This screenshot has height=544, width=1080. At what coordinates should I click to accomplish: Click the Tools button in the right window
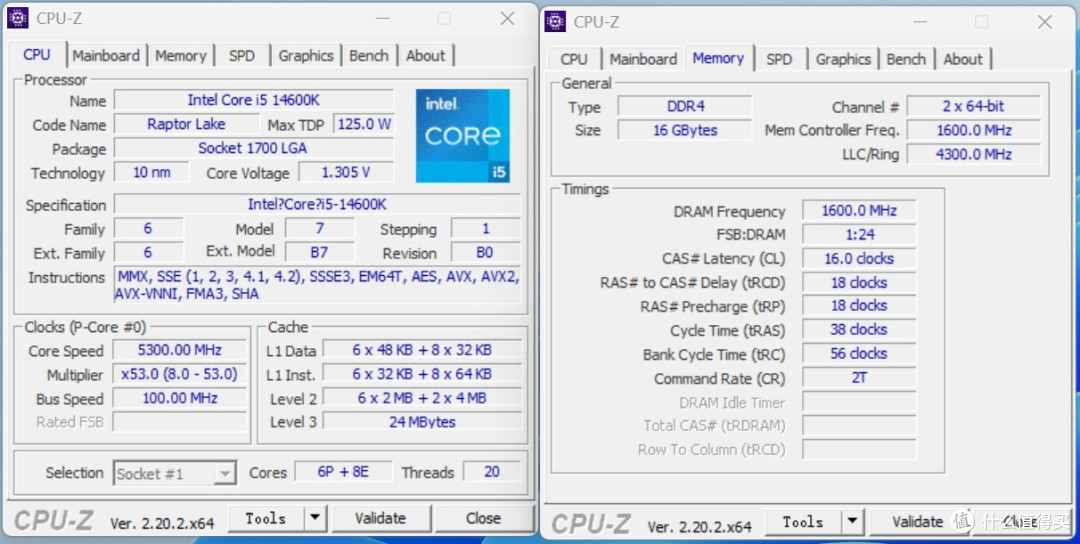click(x=803, y=522)
